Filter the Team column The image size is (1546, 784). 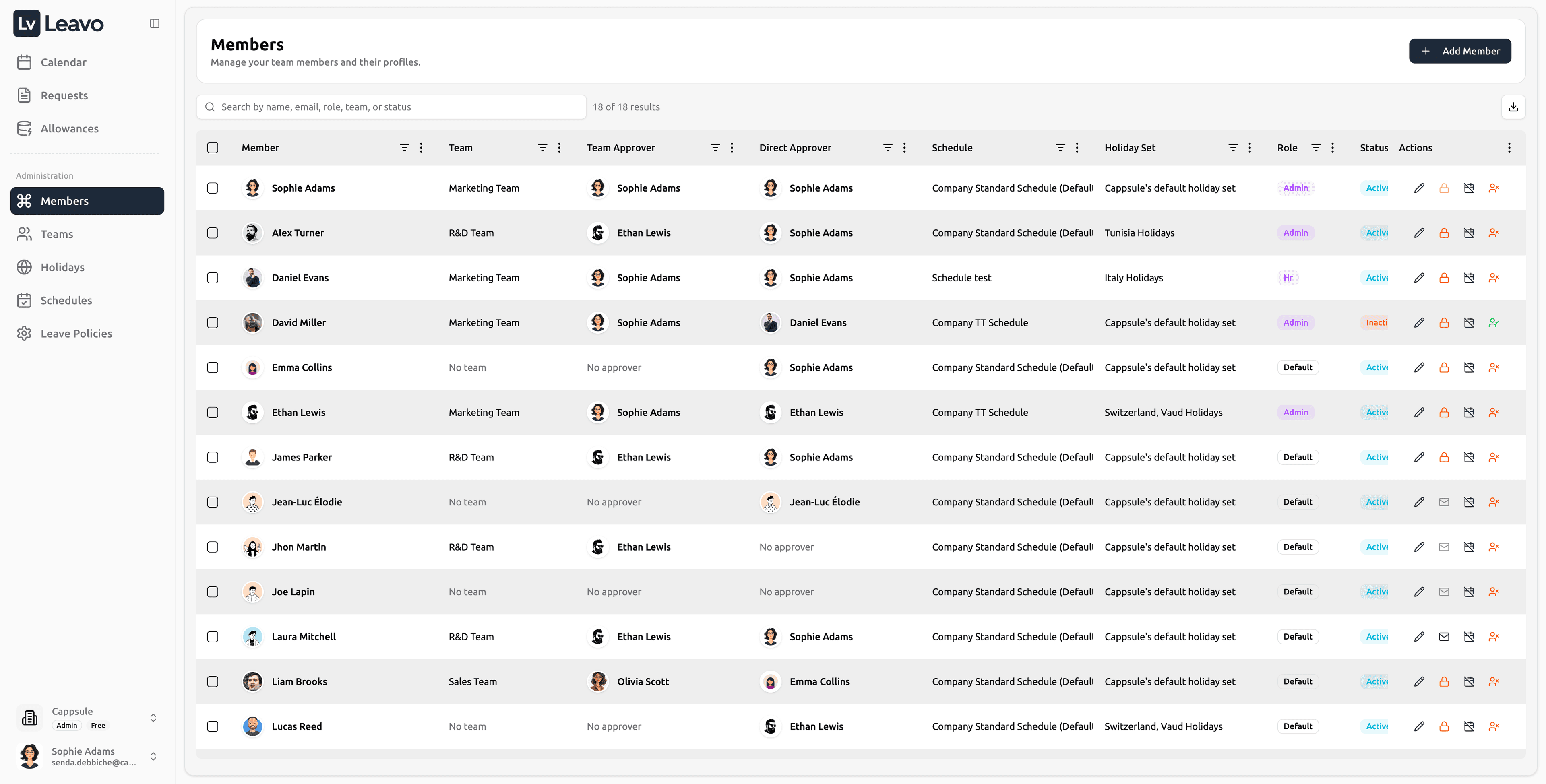pyautogui.click(x=542, y=148)
